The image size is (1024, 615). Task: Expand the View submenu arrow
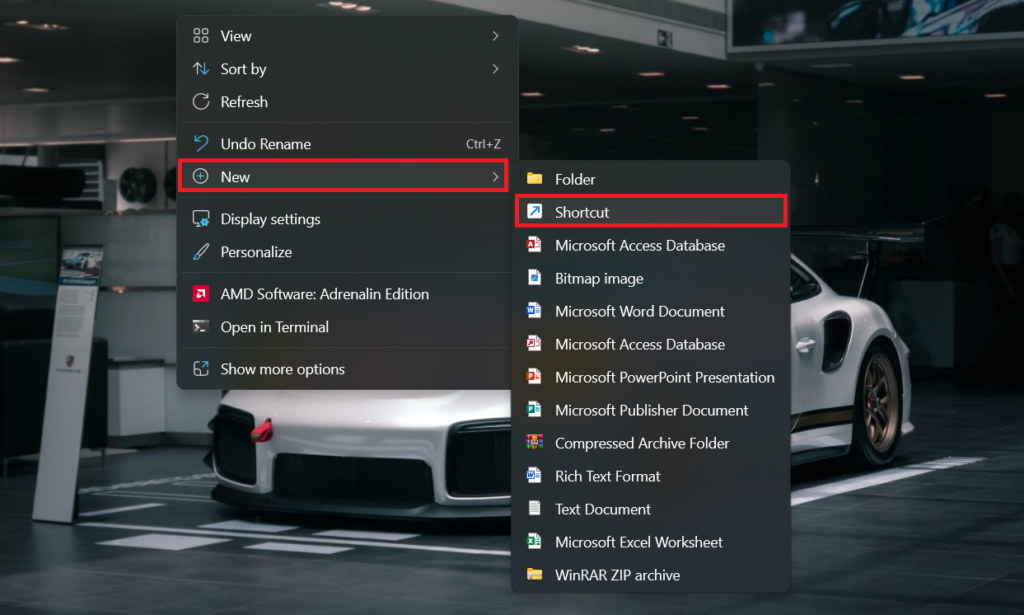point(495,36)
